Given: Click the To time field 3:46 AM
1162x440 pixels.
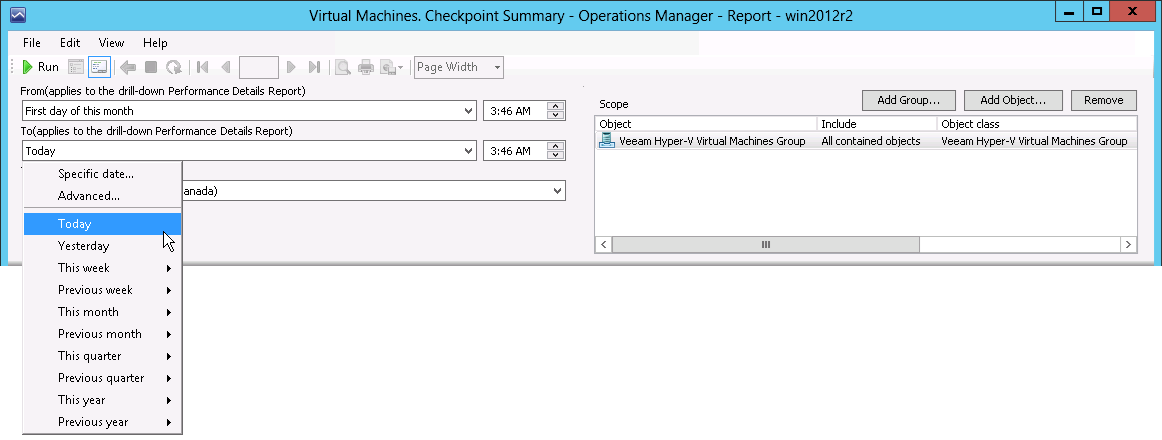Looking at the screenshot, I should pos(514,151).
